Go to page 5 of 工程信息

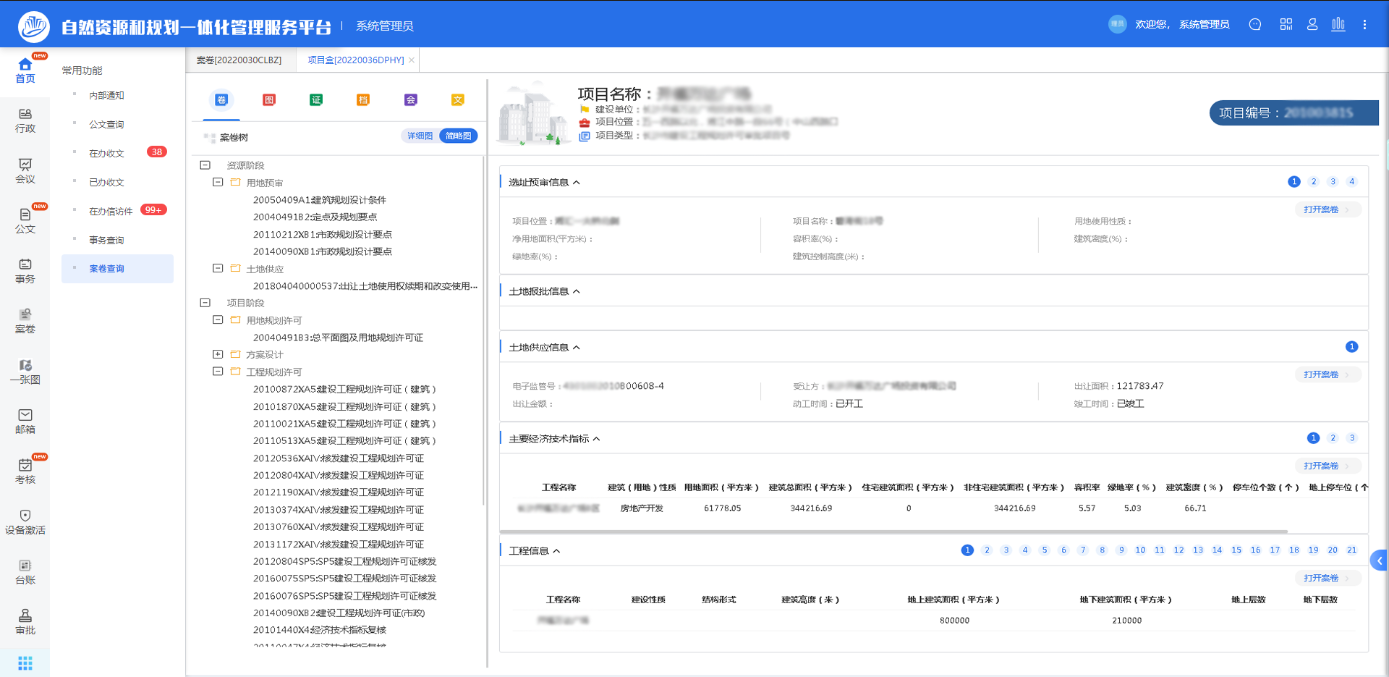click(x=1044, y=551)
